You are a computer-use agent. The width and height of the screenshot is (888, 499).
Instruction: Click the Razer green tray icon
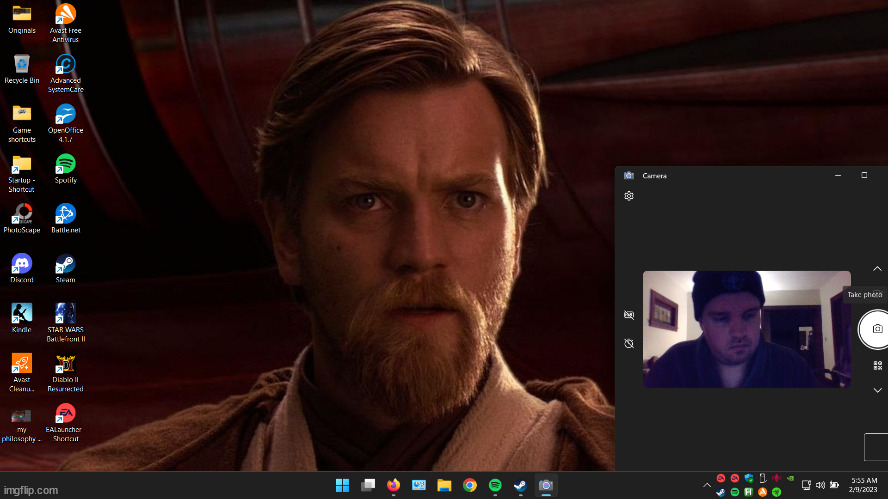(x=776, y=492)
